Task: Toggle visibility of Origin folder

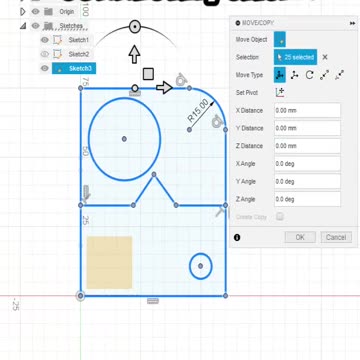Action: [36, 12]
